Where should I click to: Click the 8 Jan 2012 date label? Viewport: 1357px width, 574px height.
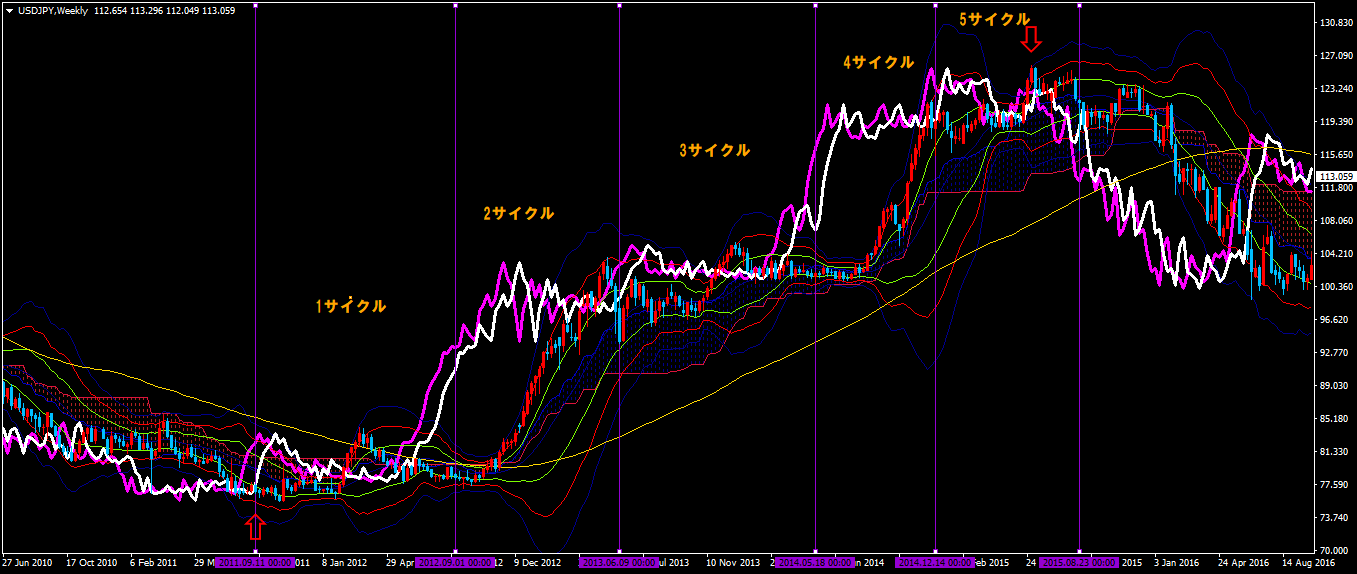coord(345,563)
